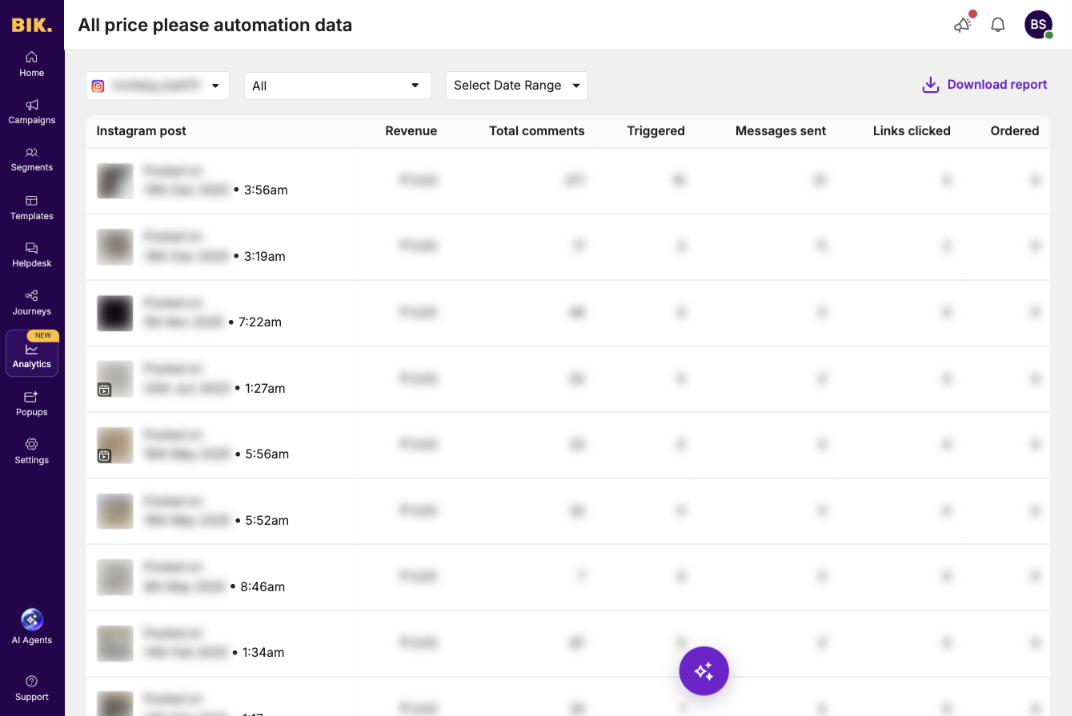
Task: Go to Home in sidebar
Action: point(31,64)
